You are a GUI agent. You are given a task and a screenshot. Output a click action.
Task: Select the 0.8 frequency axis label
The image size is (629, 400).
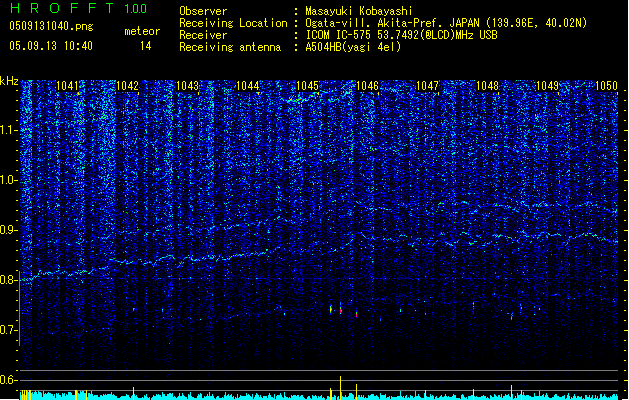(x=9, y=280)
